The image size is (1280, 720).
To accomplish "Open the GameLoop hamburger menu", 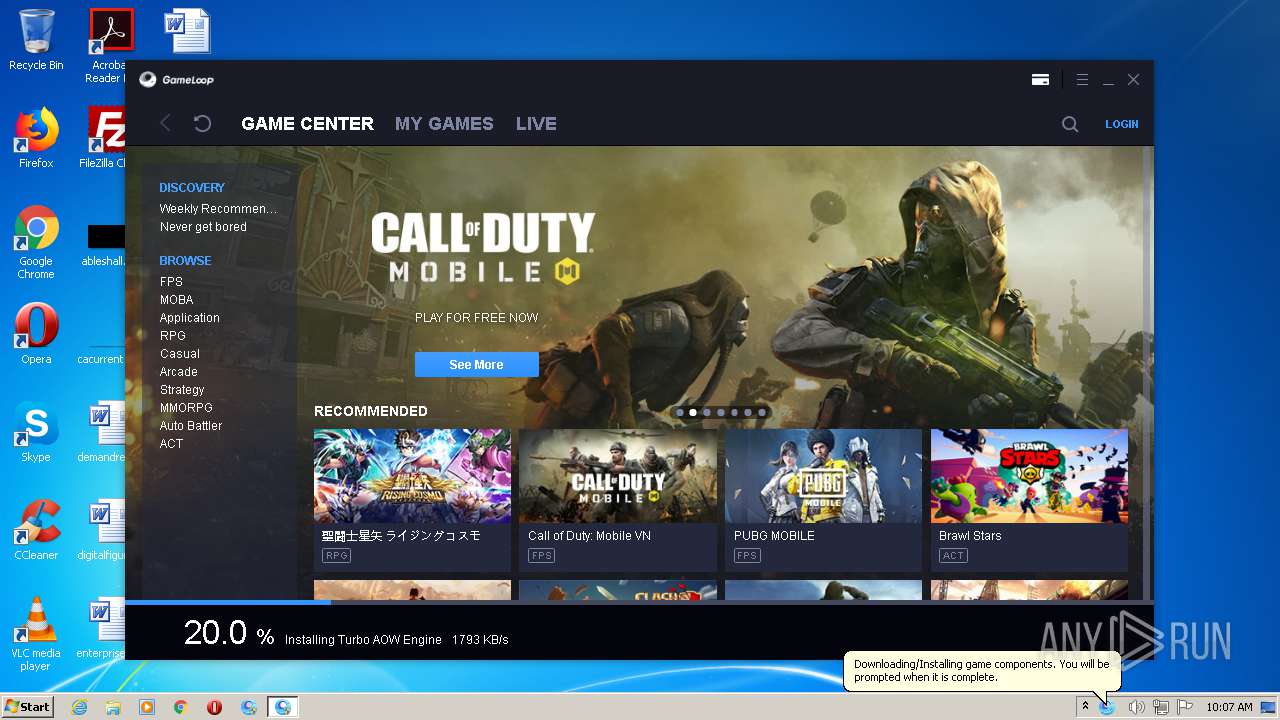I will 1082,80.
